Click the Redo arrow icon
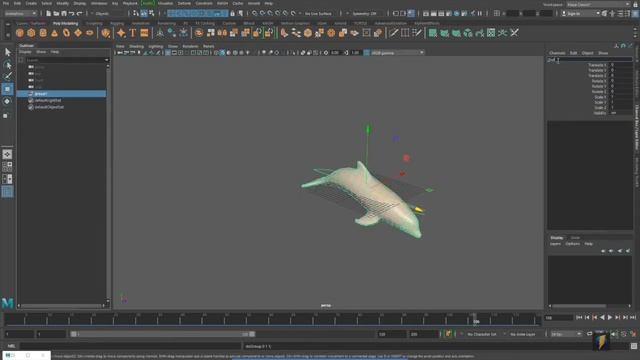The height and width of the screenshot is (360, 640). coord(79,13)
